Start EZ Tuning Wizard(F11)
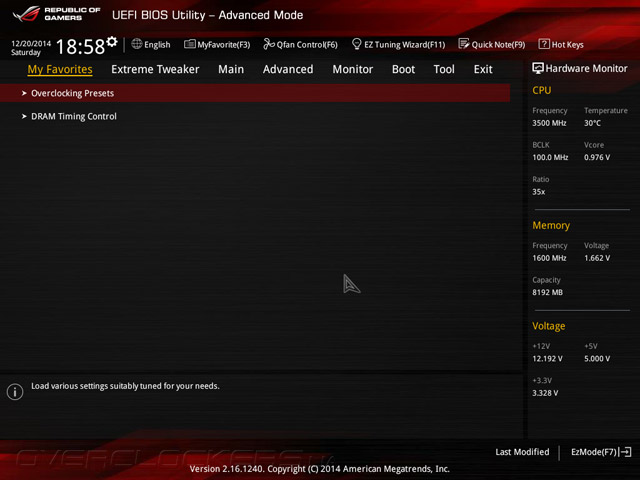 click(404, 44)
